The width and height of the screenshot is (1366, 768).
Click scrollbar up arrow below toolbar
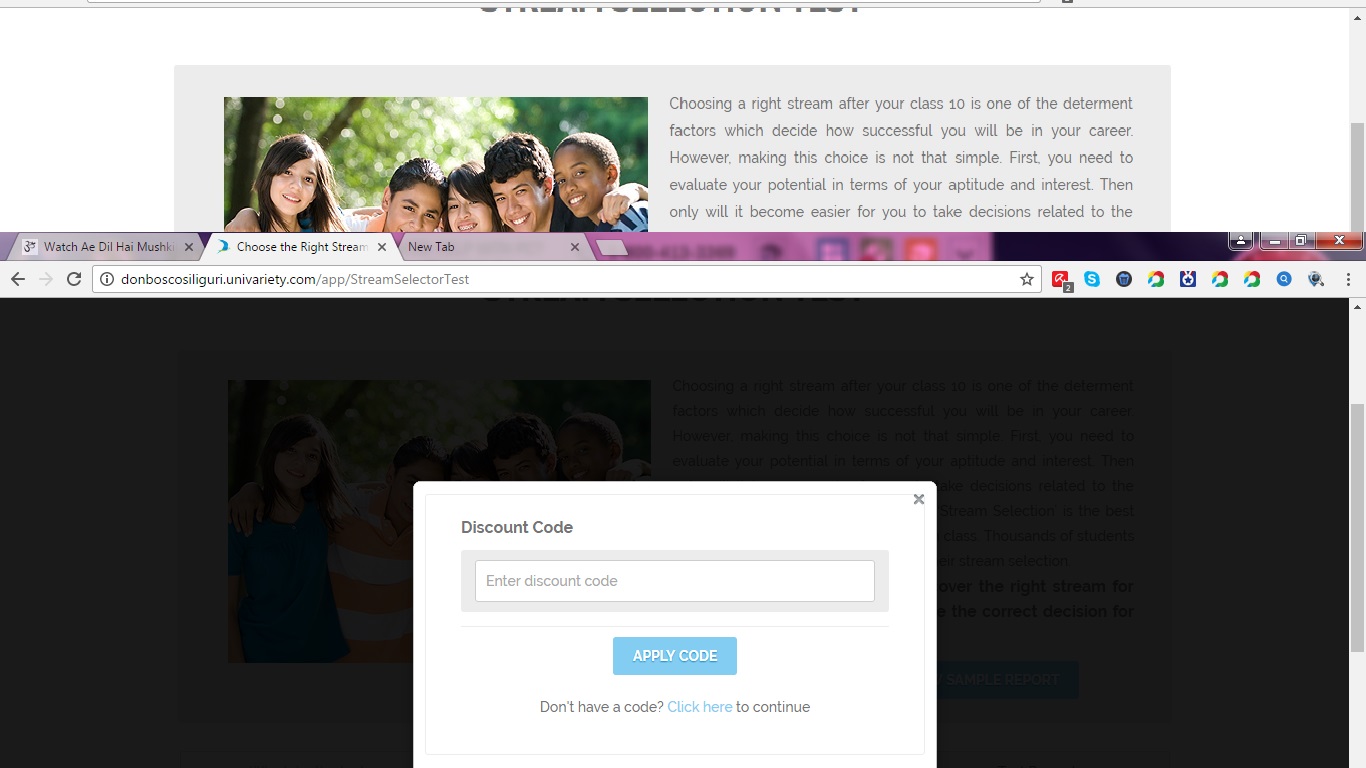(x=1357, y=306)
